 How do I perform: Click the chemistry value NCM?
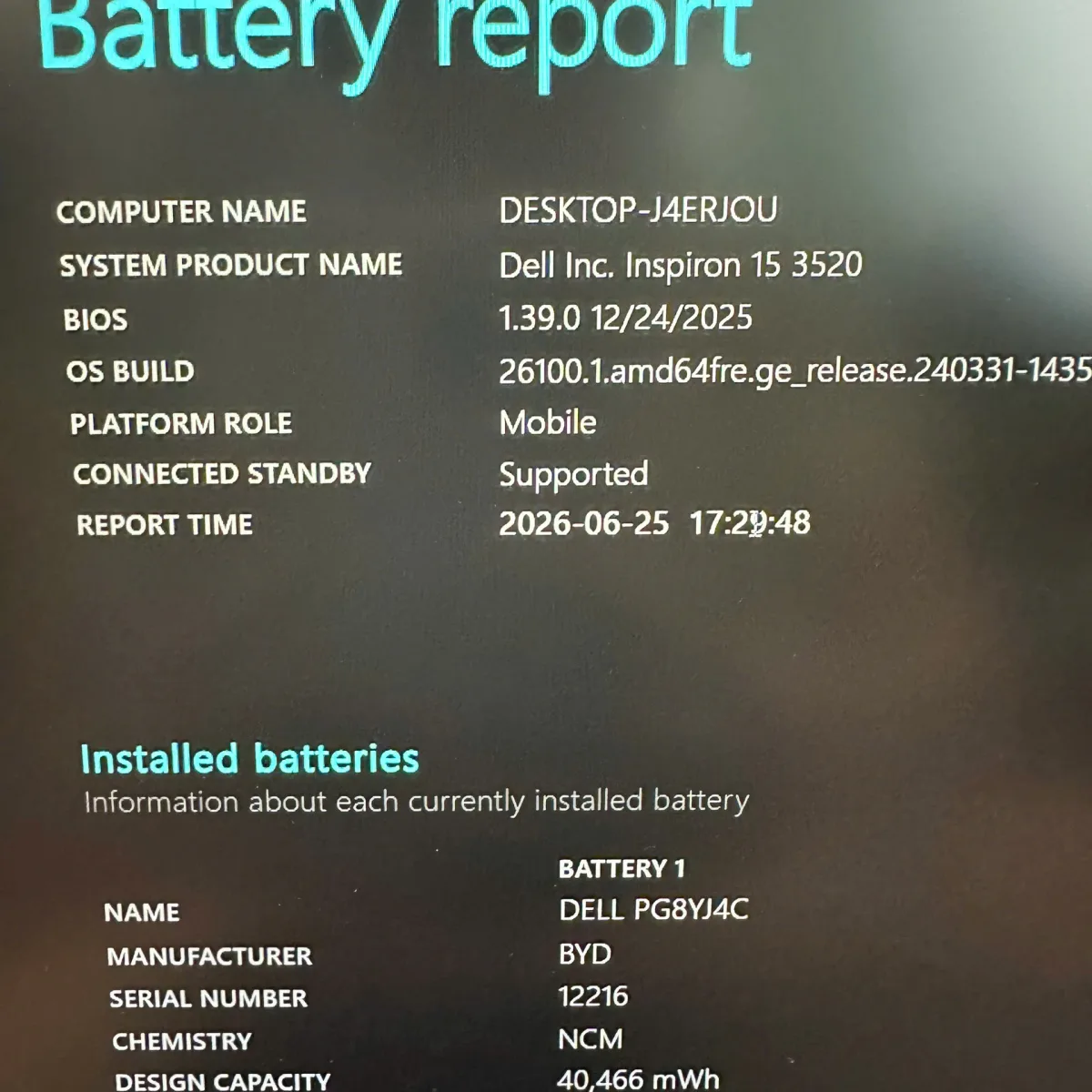(591, 1038)
